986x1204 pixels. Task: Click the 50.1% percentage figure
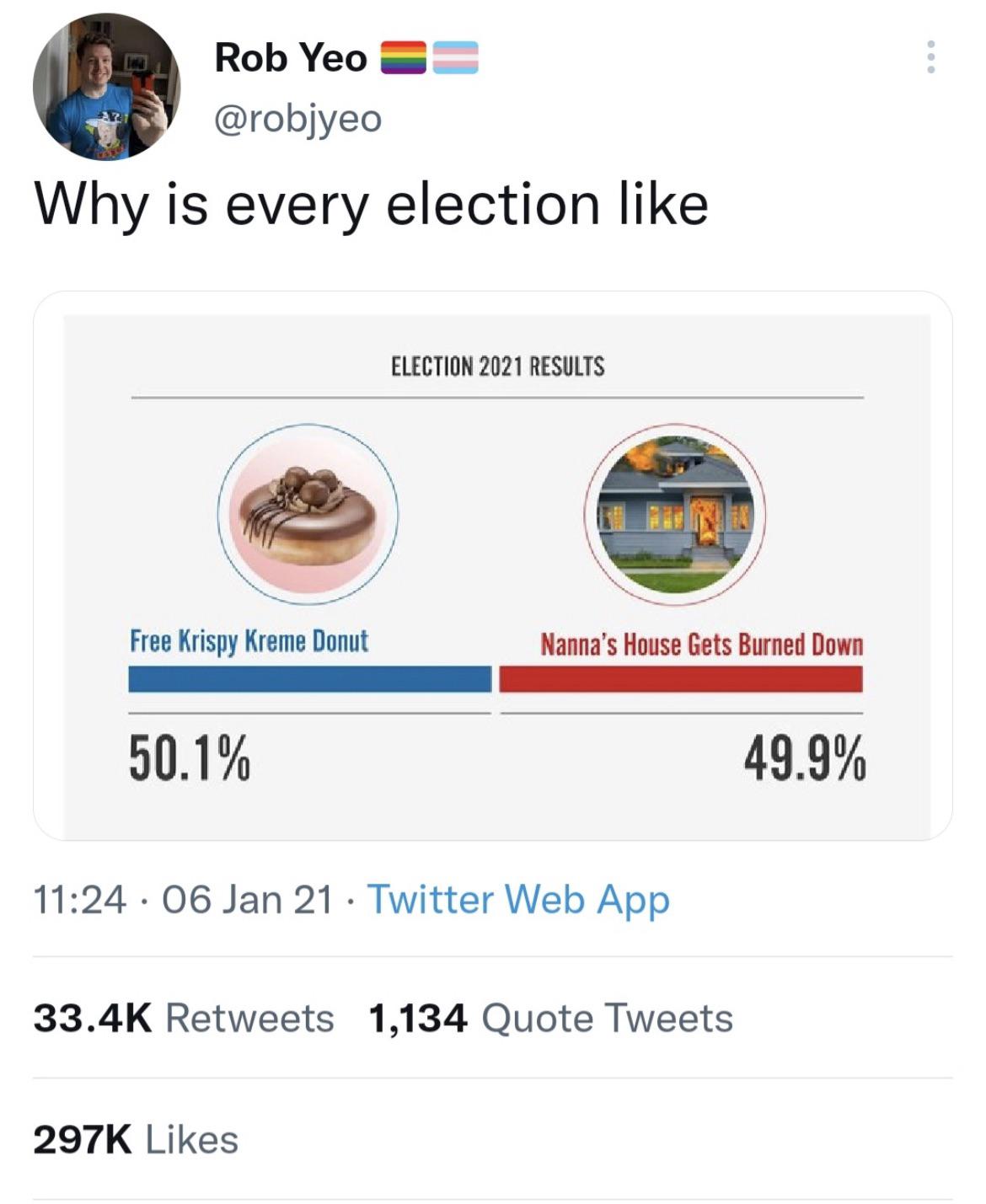coord(190,758)
